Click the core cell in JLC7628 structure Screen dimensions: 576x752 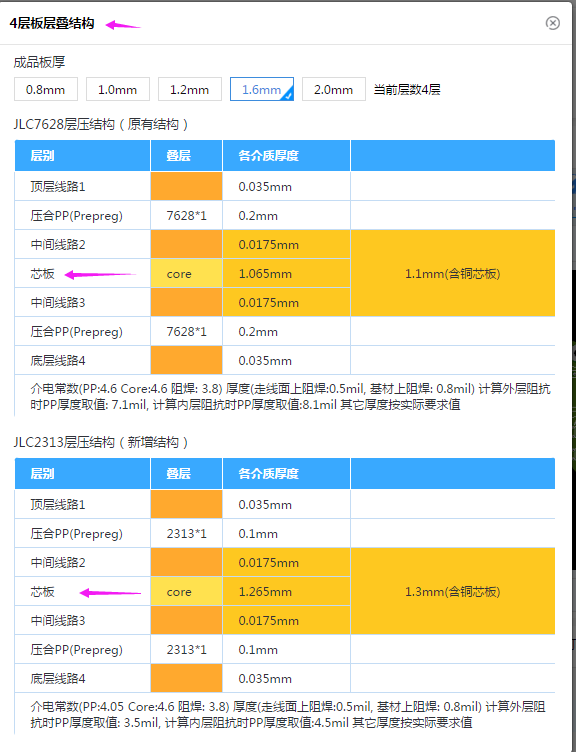click(187, 274)
